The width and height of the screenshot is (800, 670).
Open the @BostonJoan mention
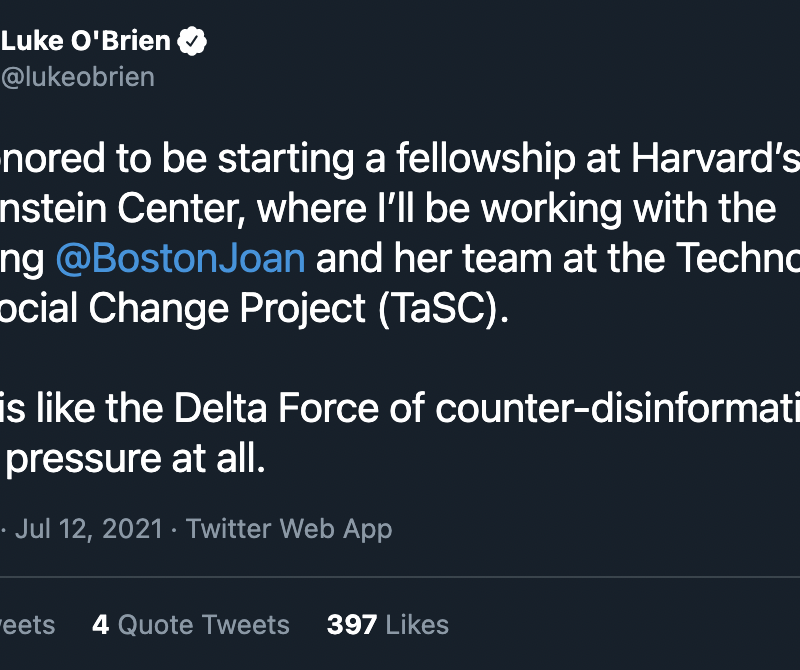pyautogui.click(x=180, y=258)
